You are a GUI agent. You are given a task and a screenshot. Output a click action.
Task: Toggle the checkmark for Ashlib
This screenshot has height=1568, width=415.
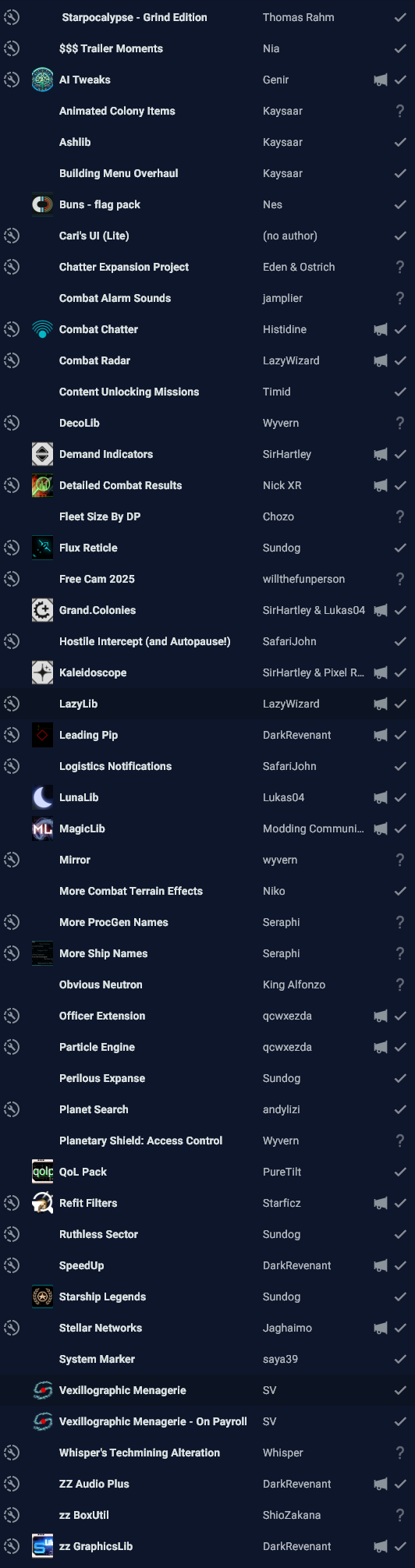pyautogui.click(x=400, y=142)
